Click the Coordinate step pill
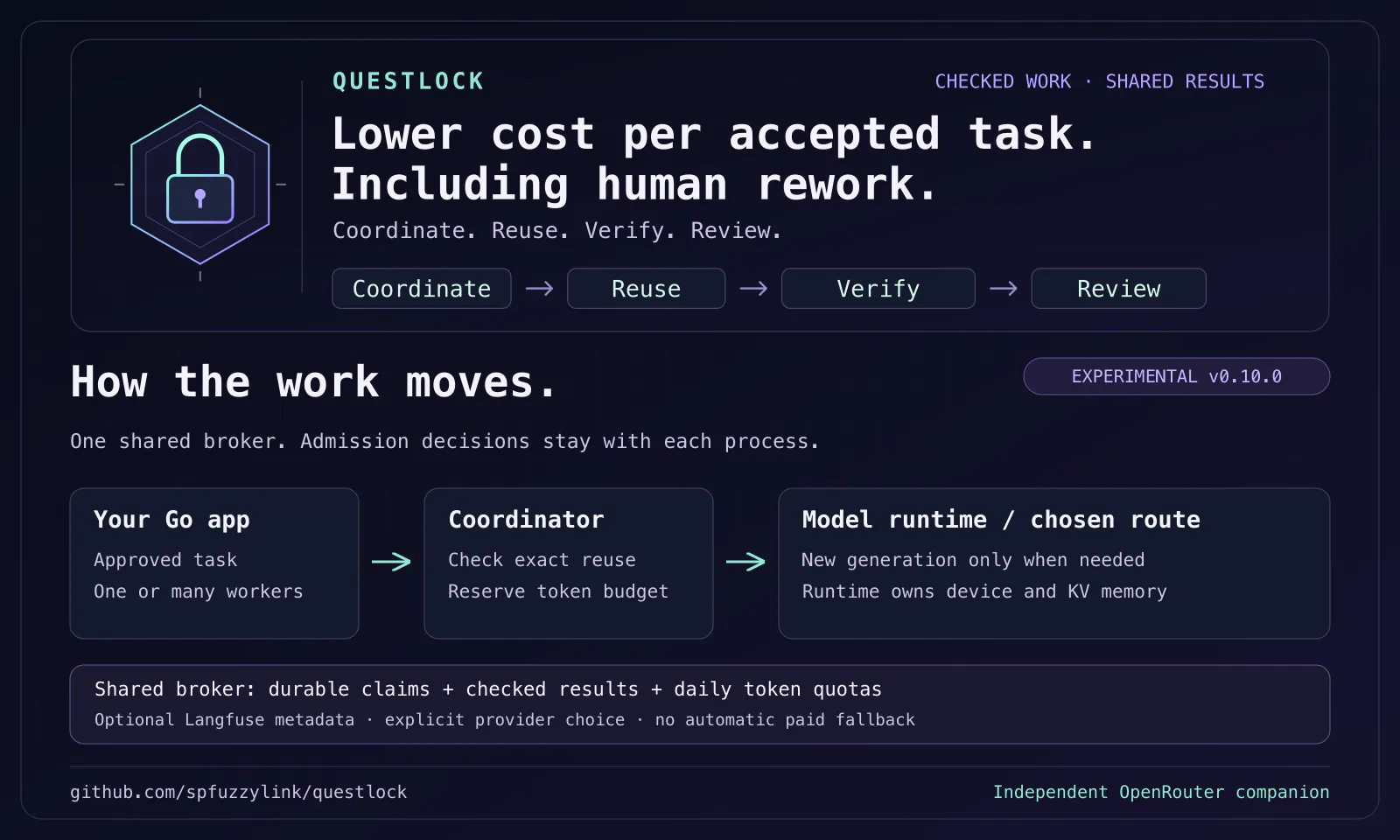The height and width of the screenshot is (840, 1400). click(422, 288)
